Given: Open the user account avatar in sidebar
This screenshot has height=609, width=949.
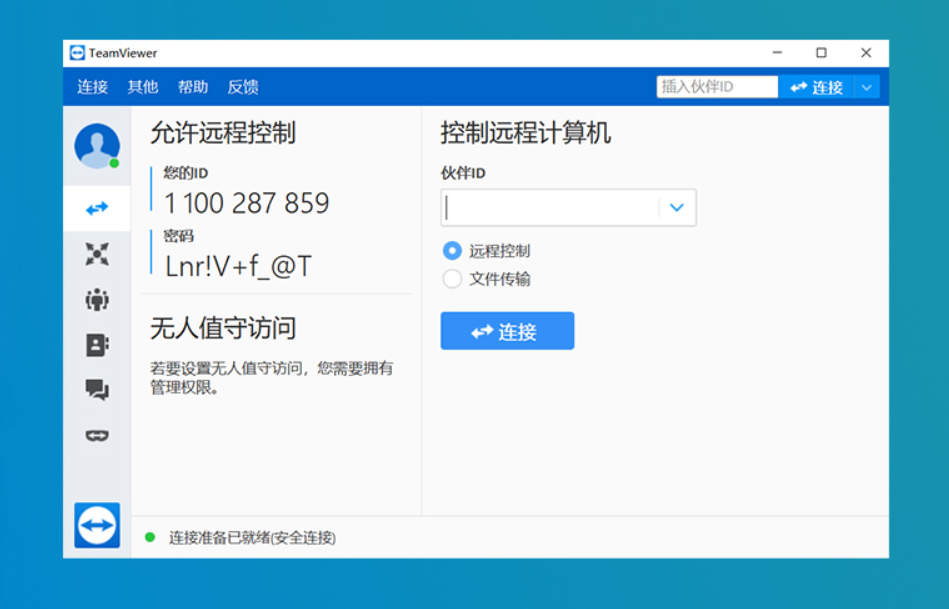Looking at the screenshot, I should (x=96, y=143).
